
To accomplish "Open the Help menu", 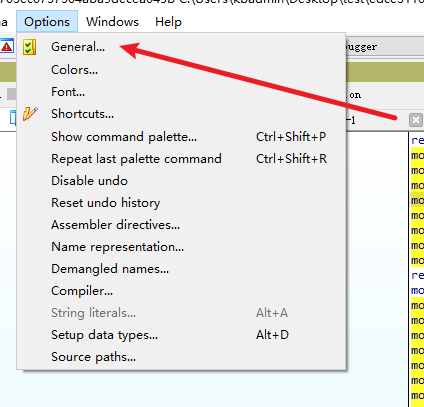I will pyautogui.click(x=168, y=22).
